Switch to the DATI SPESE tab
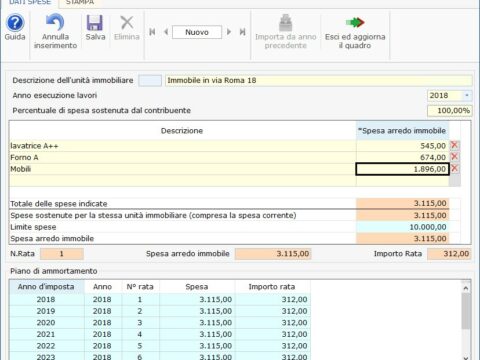The width and height of the screenshot is (480, 360). tap(30, 3)
